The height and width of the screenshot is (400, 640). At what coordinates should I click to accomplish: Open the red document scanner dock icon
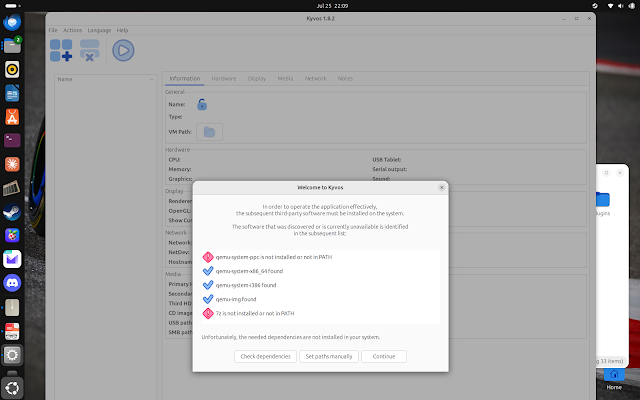click(x=12, y=331)
